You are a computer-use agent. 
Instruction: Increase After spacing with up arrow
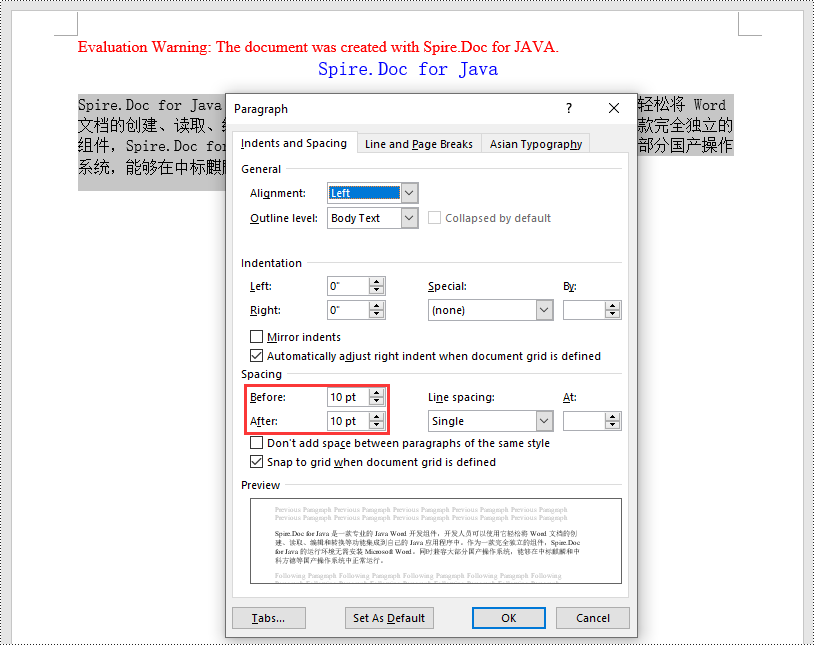click(376, 417)
